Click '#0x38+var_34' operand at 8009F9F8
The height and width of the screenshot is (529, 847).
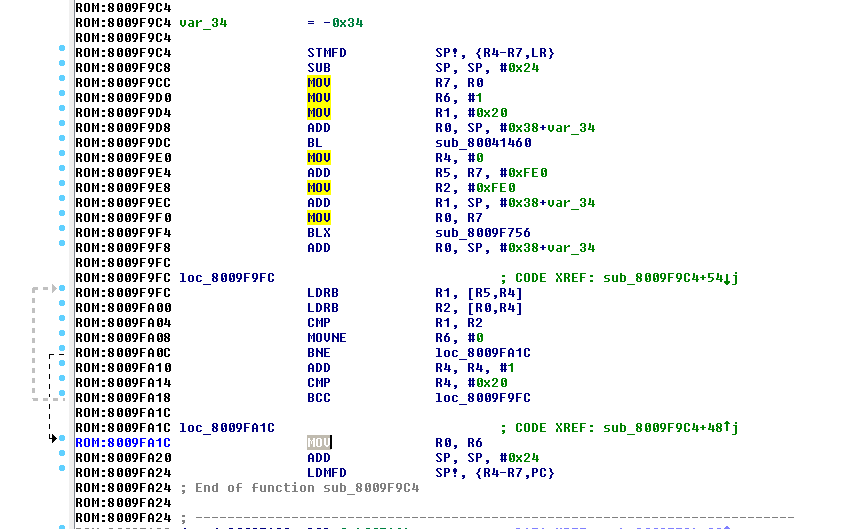tap(547, 248)
